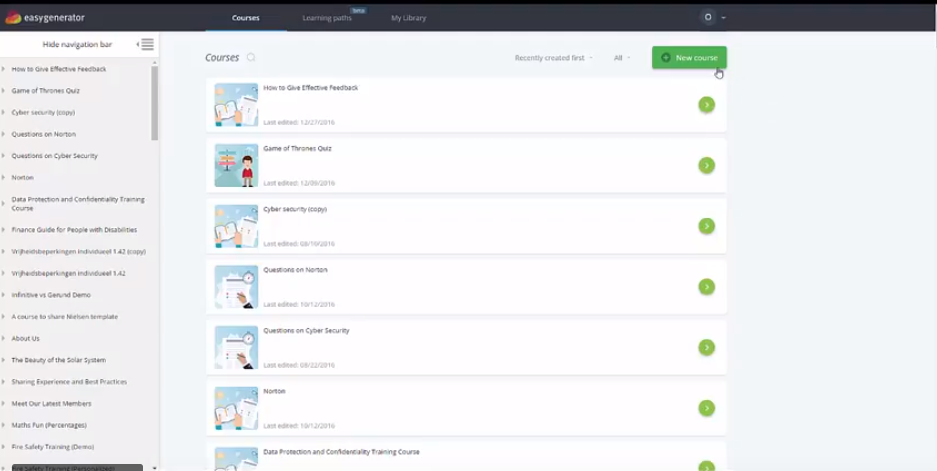Click thumbnail of Game of Thrones Quiz
This screenshot has height=471, width=937.
point(236,166)
